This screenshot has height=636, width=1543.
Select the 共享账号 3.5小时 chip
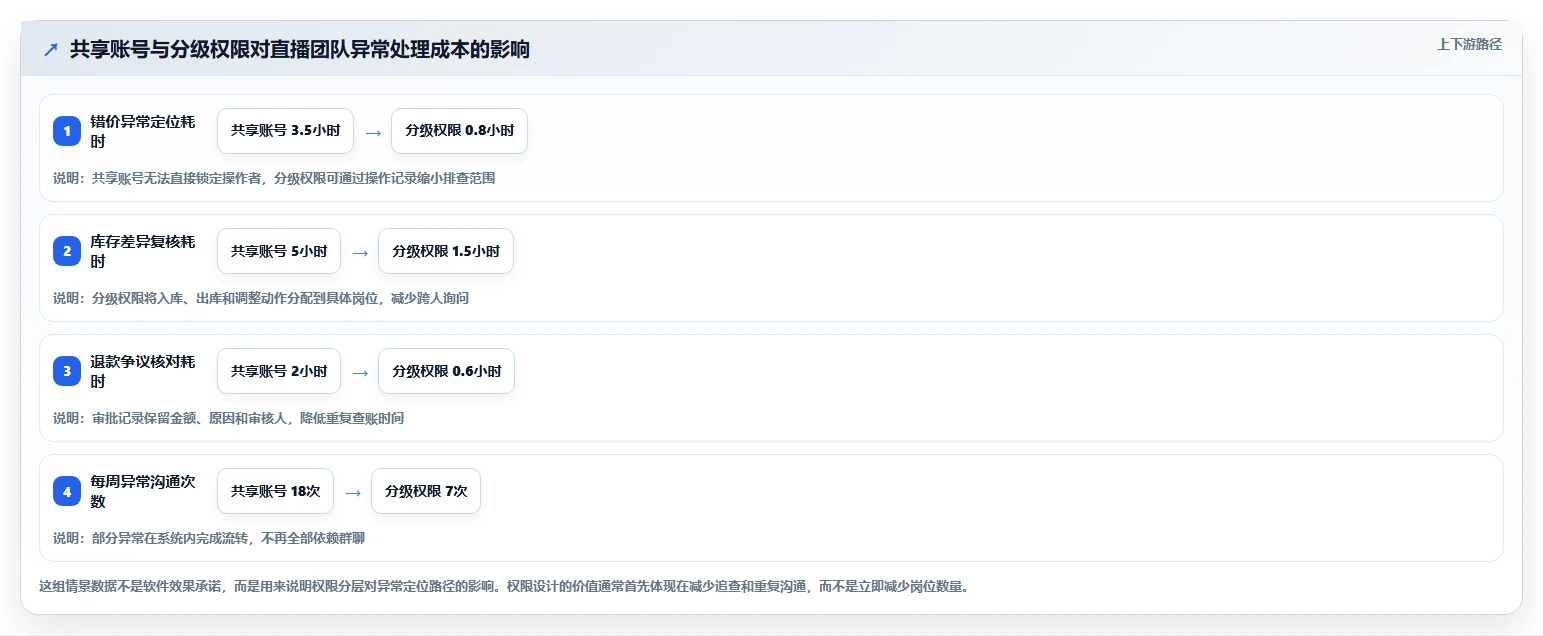pos(285,131)
